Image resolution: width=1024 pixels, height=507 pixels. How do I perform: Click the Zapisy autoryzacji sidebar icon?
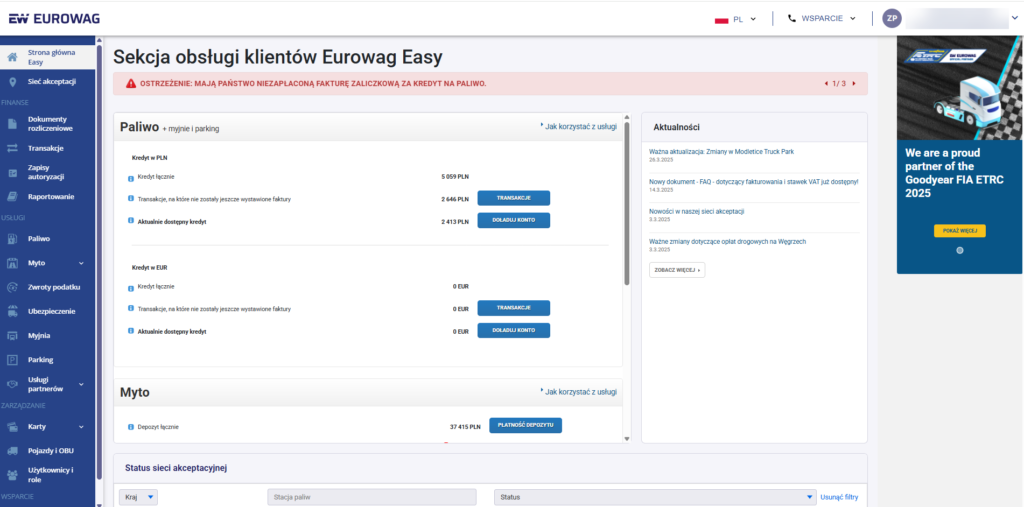tap(12, 172)
